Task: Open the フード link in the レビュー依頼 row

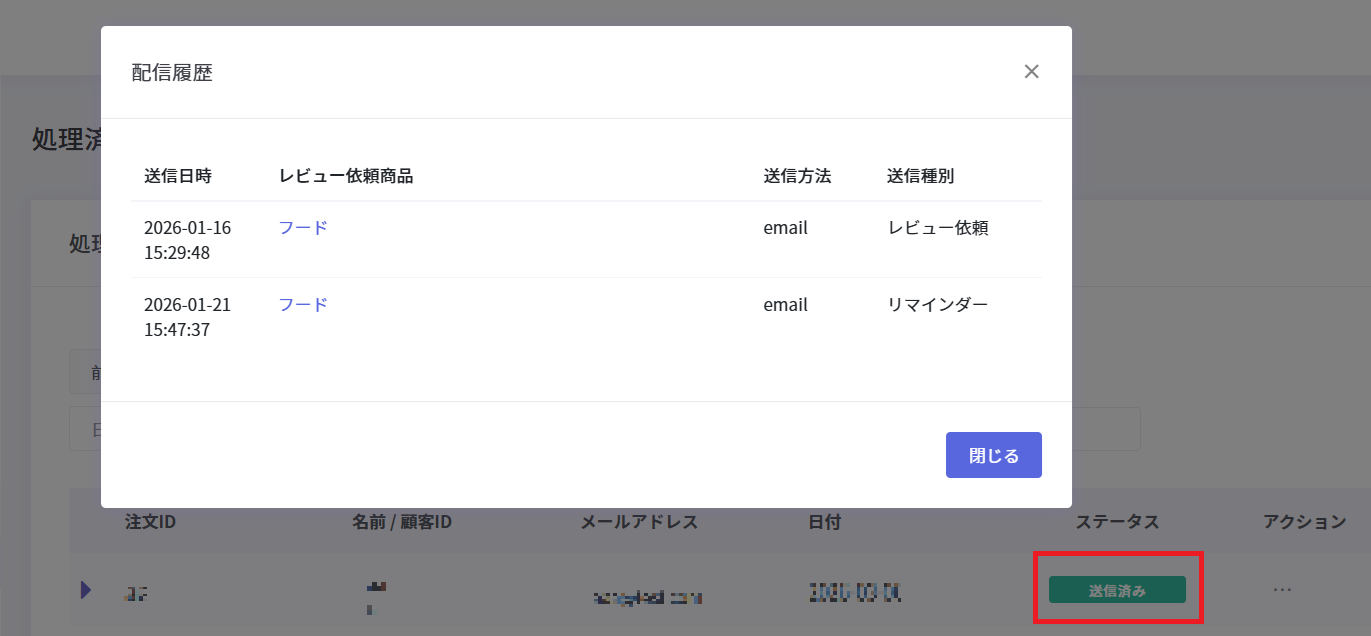Action: point(303,228)
